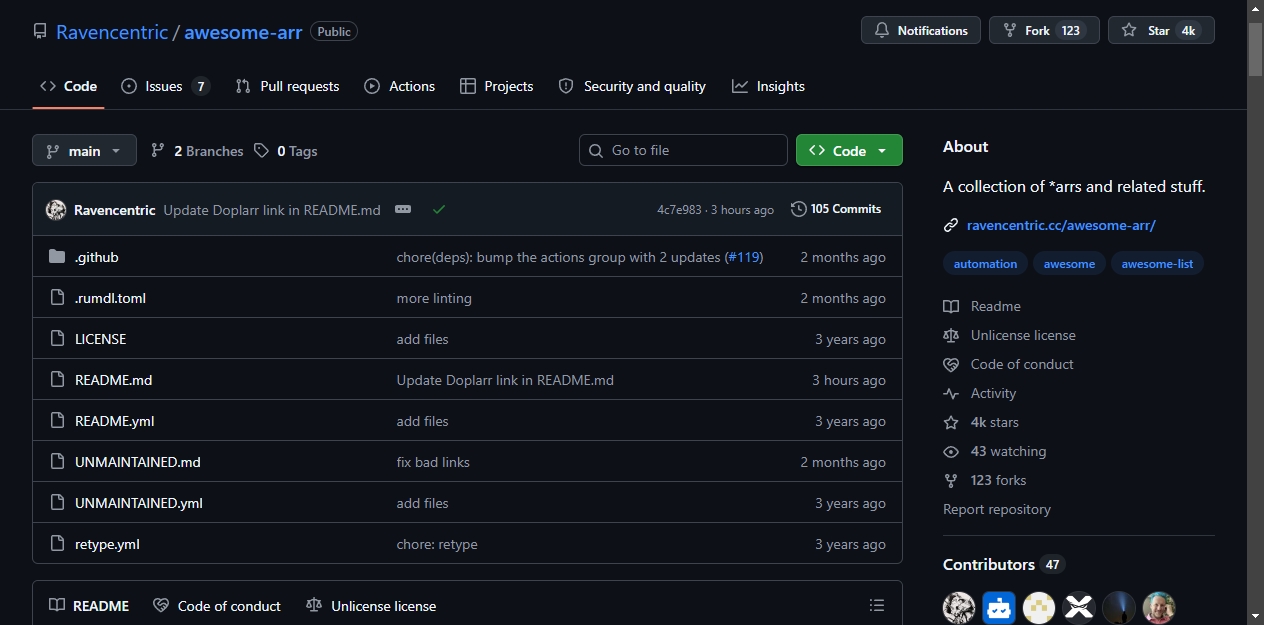Visit ravencentric.cc/awesome-arr/ website link
The height and width of the screenshot is (625, 1264).
(x=1061, y=225)
